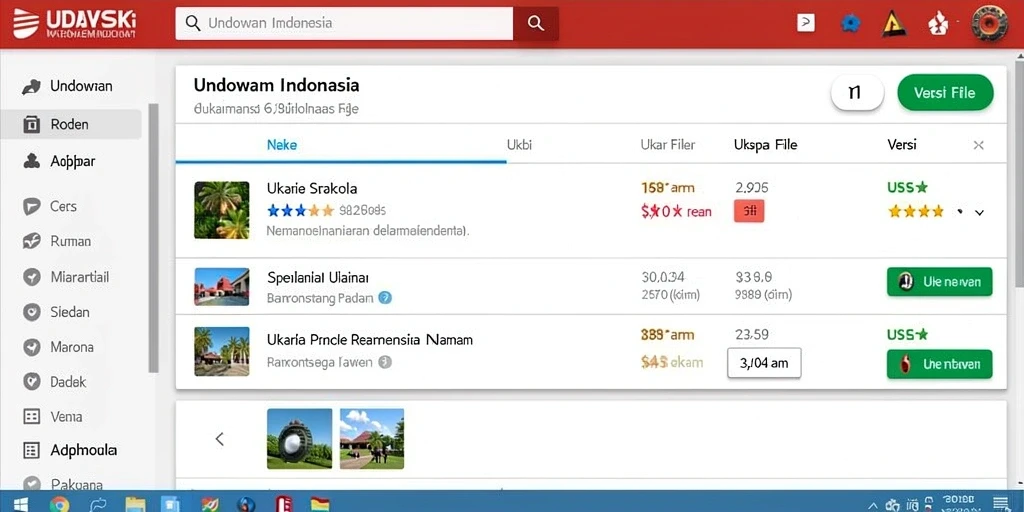Click the previous arrow in thumbnail carousel
Screen dimensions: 1024x512
220,440
